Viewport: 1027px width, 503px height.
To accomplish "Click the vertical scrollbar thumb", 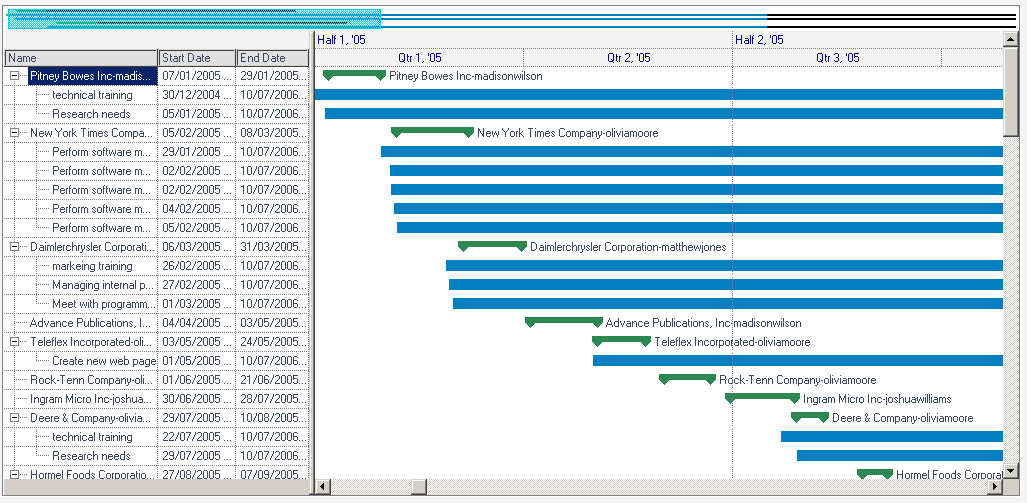I will pyautogui.click(x=1010, y=91).
